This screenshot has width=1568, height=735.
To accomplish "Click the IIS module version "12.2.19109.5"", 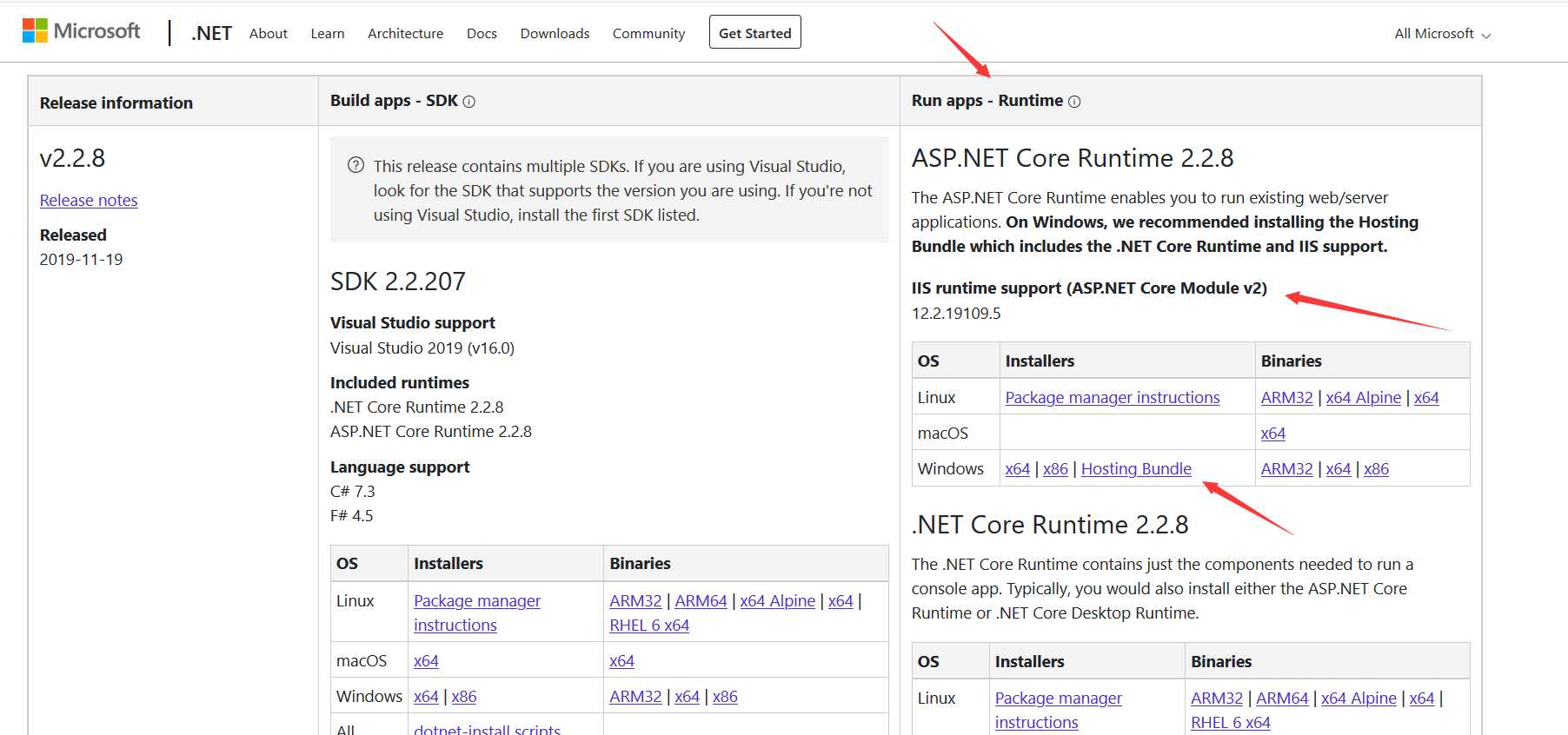I will point(956,313).
